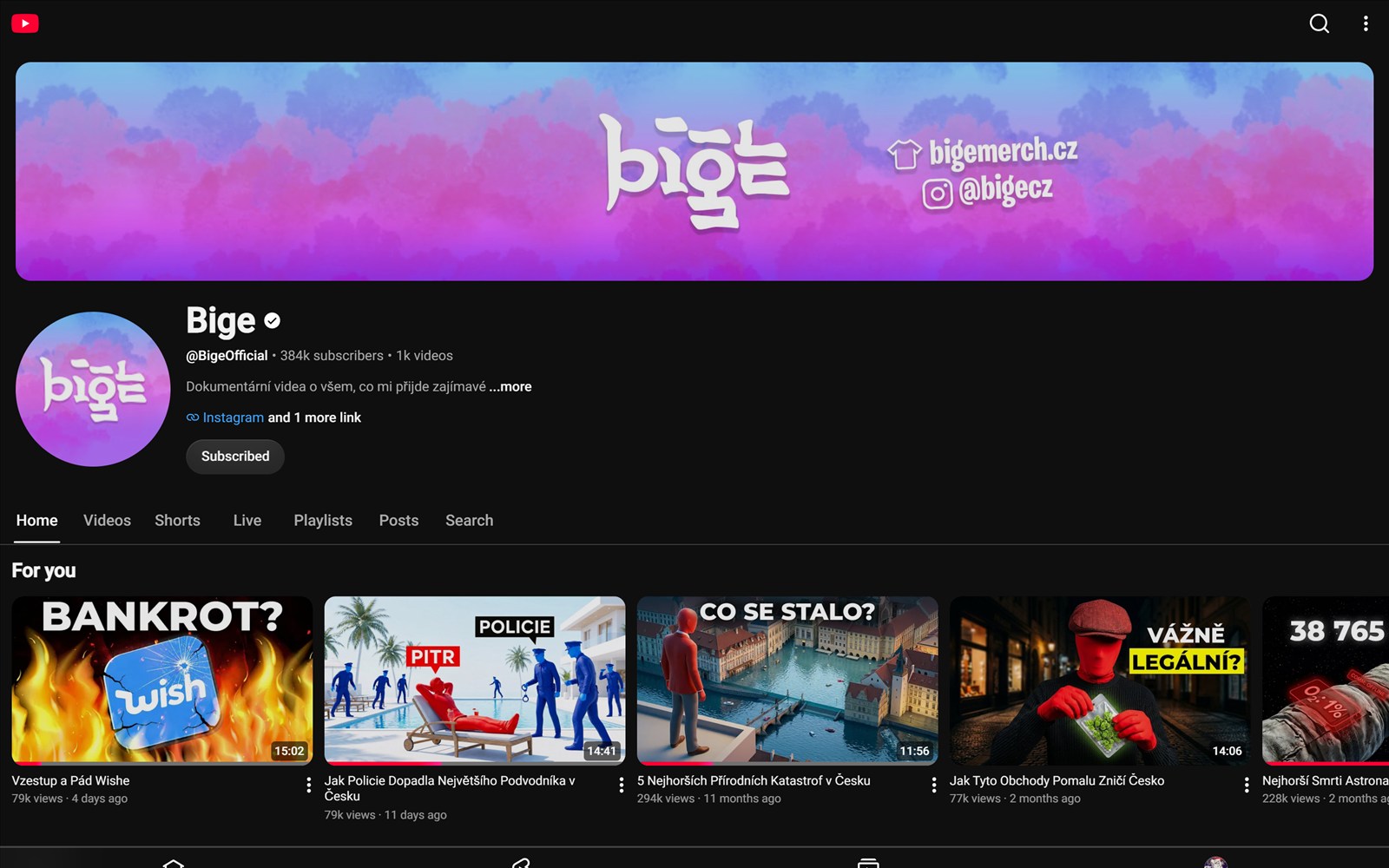Click the 15:02 duration badge

289,751
